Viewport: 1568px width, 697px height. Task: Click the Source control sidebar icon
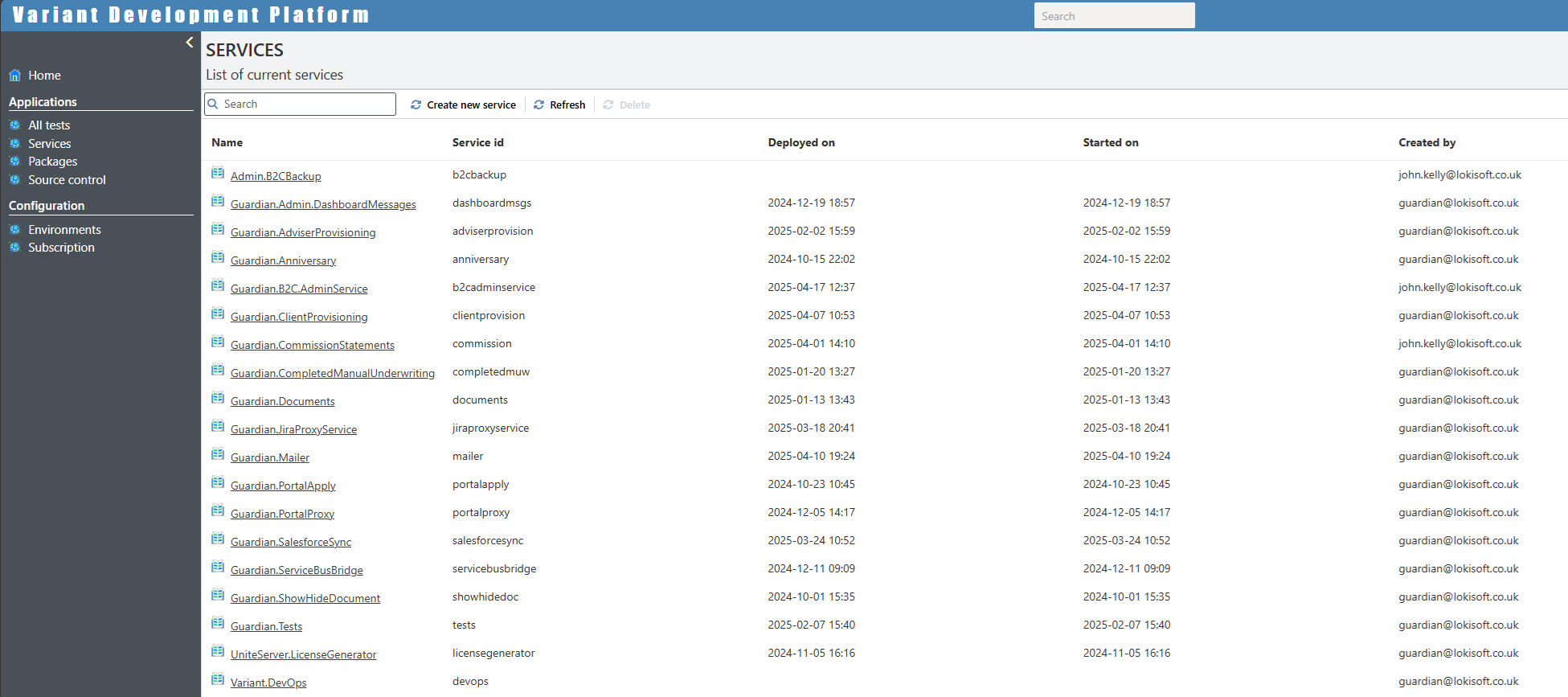[x=14, y=180]
